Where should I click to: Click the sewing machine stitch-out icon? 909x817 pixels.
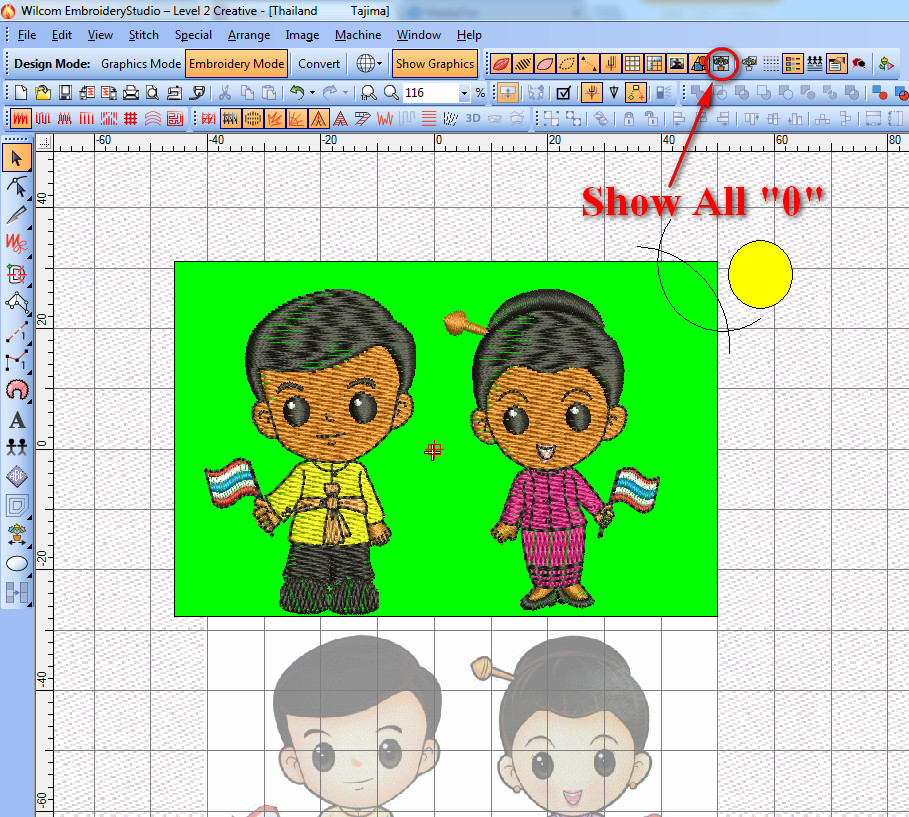[x=174, y=93]
